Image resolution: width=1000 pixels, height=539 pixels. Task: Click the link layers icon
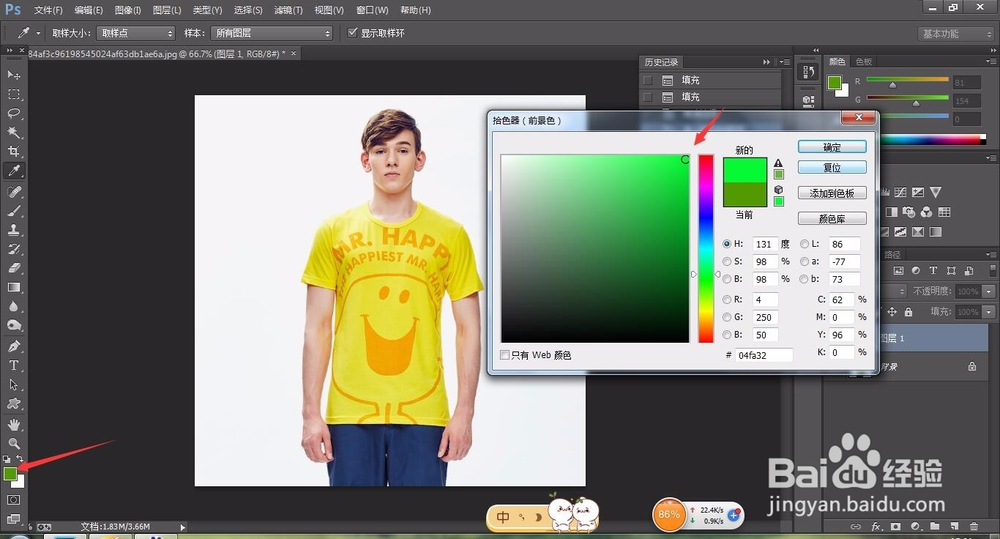tap(856, 526)
